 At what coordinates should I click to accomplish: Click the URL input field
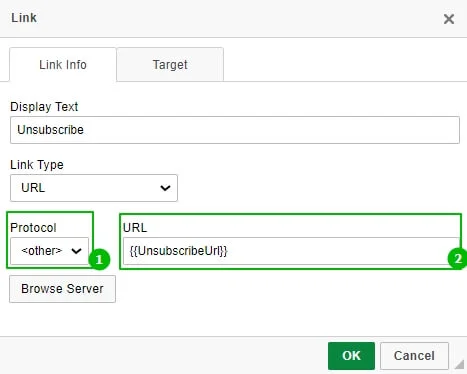pyautogui.click(x=291, y=251)
